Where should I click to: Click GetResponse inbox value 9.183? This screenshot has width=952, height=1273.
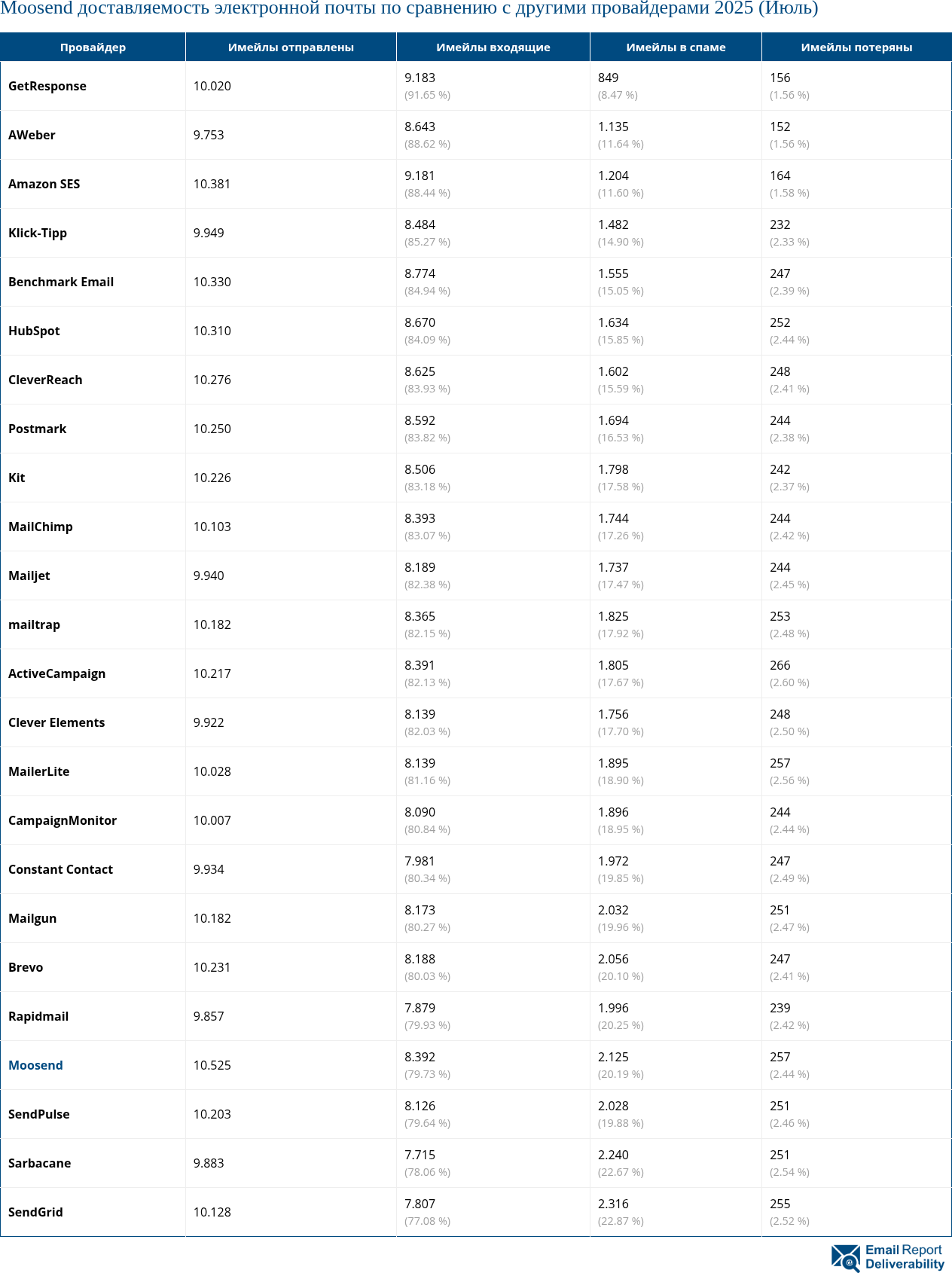[x=420, y=78]
